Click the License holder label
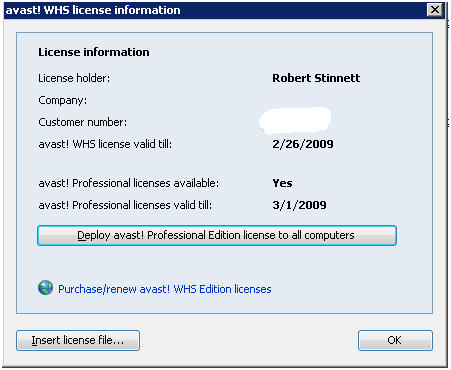Screen dimensions: 451x370 point(74,78)
